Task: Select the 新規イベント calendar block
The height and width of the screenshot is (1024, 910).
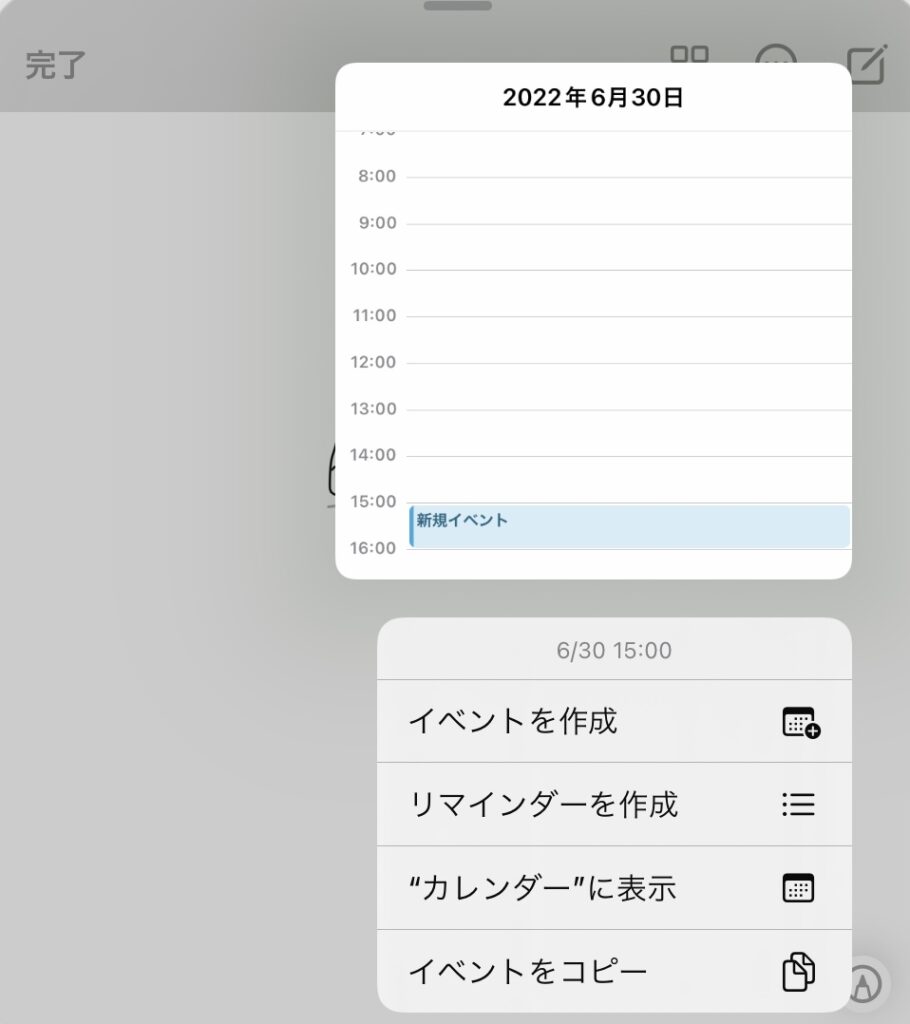Action: [630, 526]
